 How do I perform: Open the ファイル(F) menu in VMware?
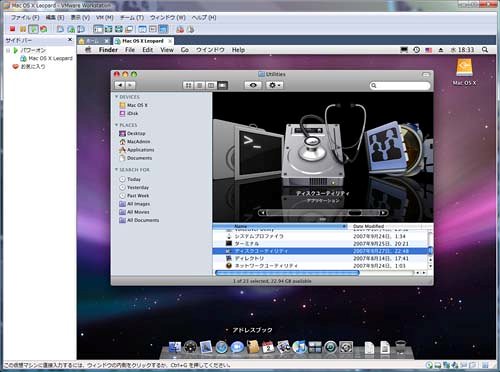tap(25, 17)
